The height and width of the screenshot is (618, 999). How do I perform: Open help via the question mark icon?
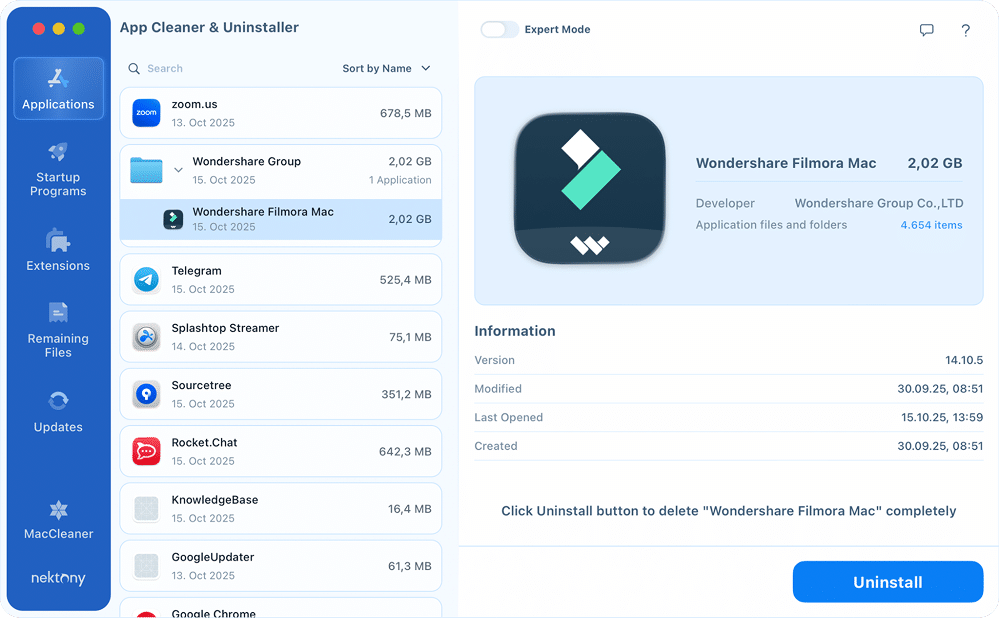(965, 30)
